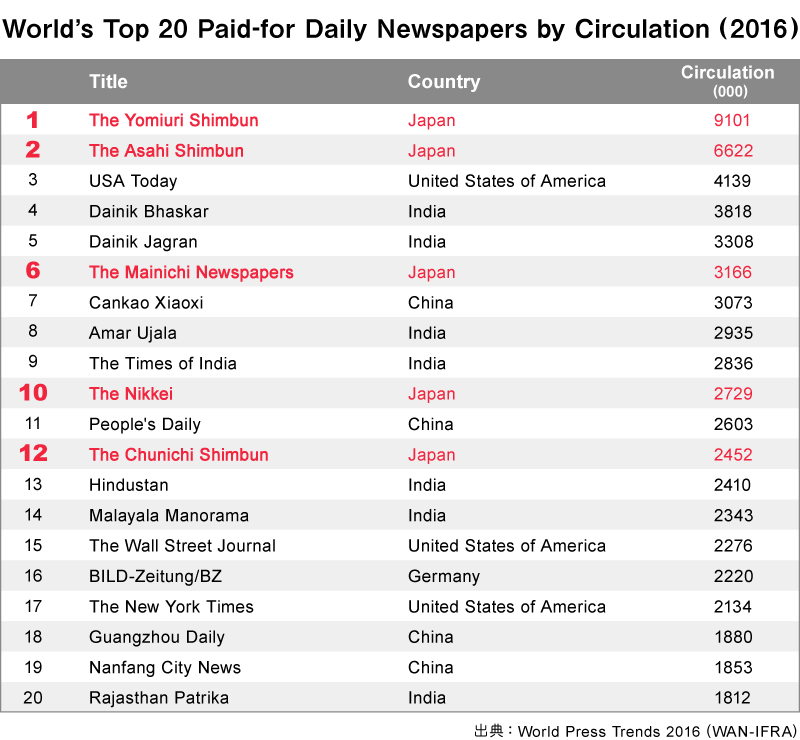800x740 pixels.
Task: Click the Title column header
Action: [x=108, y=82]
